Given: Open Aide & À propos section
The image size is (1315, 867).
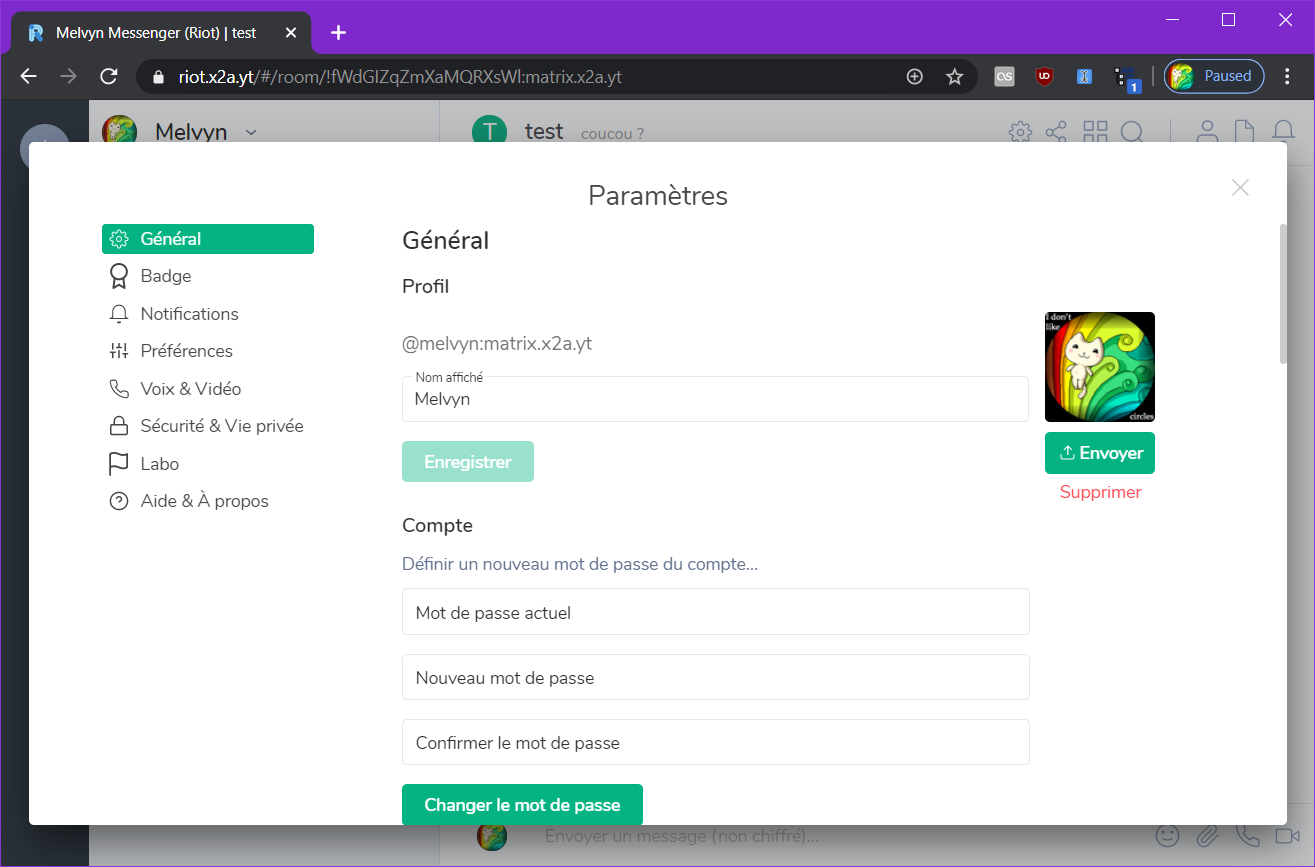Looking at the screenshot, I should [204, 501].
